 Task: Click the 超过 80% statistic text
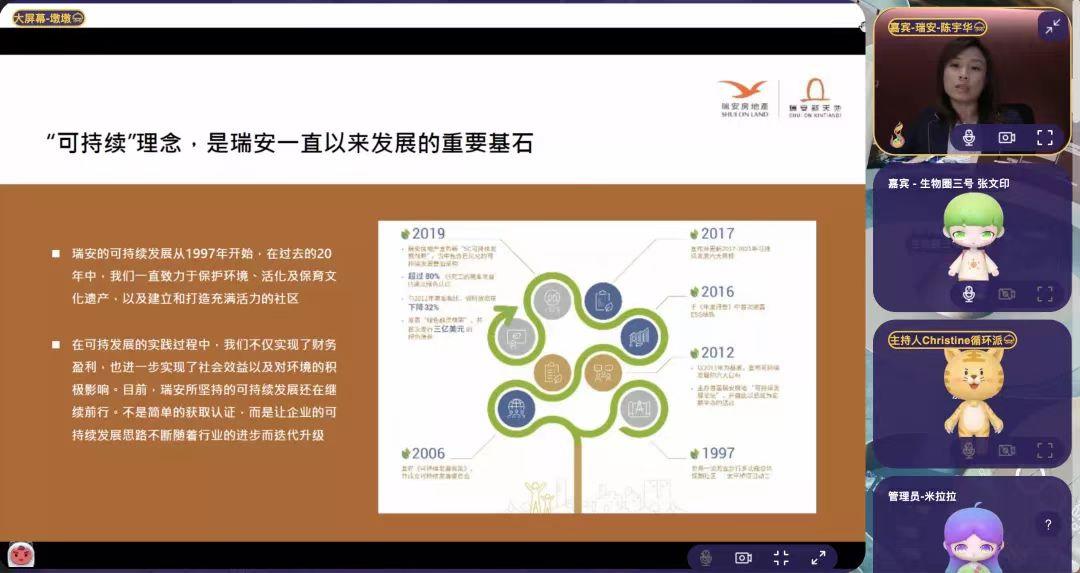(x=423, y=276)
